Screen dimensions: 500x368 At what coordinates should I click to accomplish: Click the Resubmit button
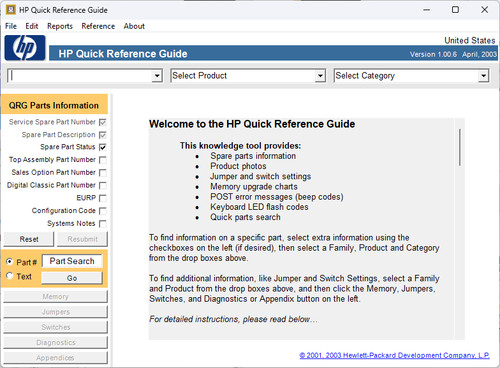82,239
